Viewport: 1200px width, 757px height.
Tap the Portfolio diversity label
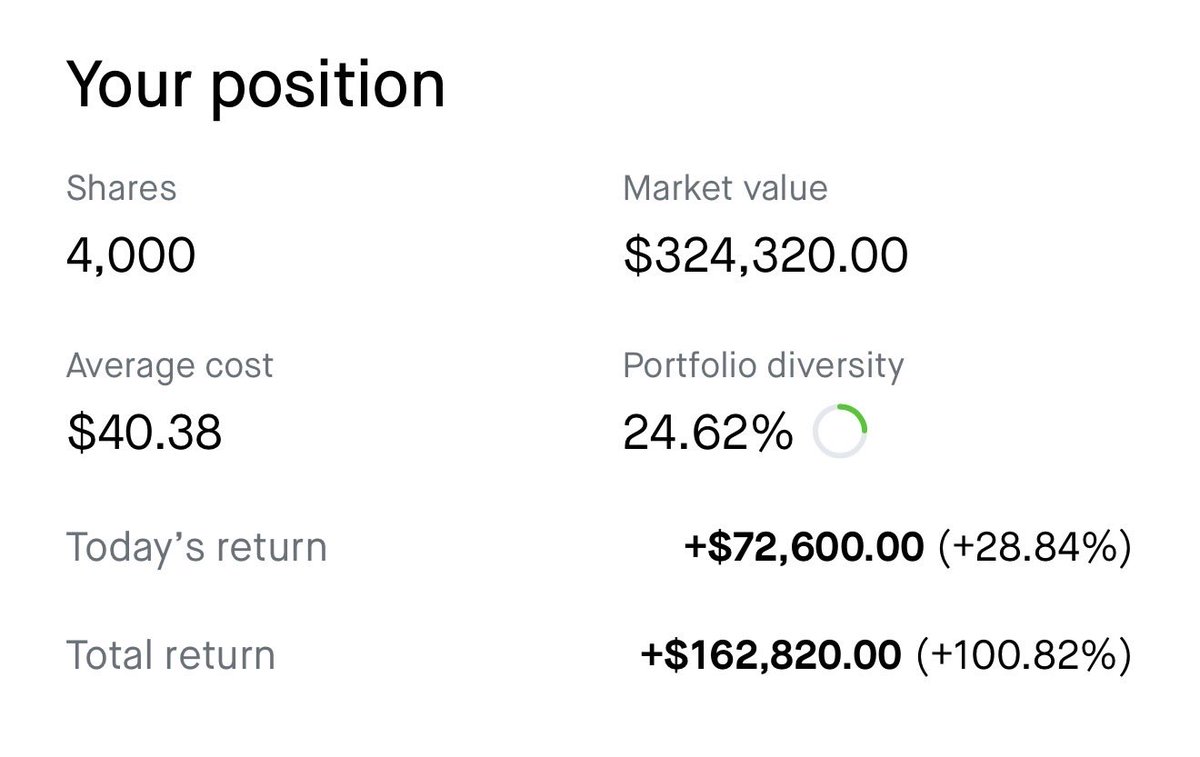pyautogui.click(x=763, y=366)
